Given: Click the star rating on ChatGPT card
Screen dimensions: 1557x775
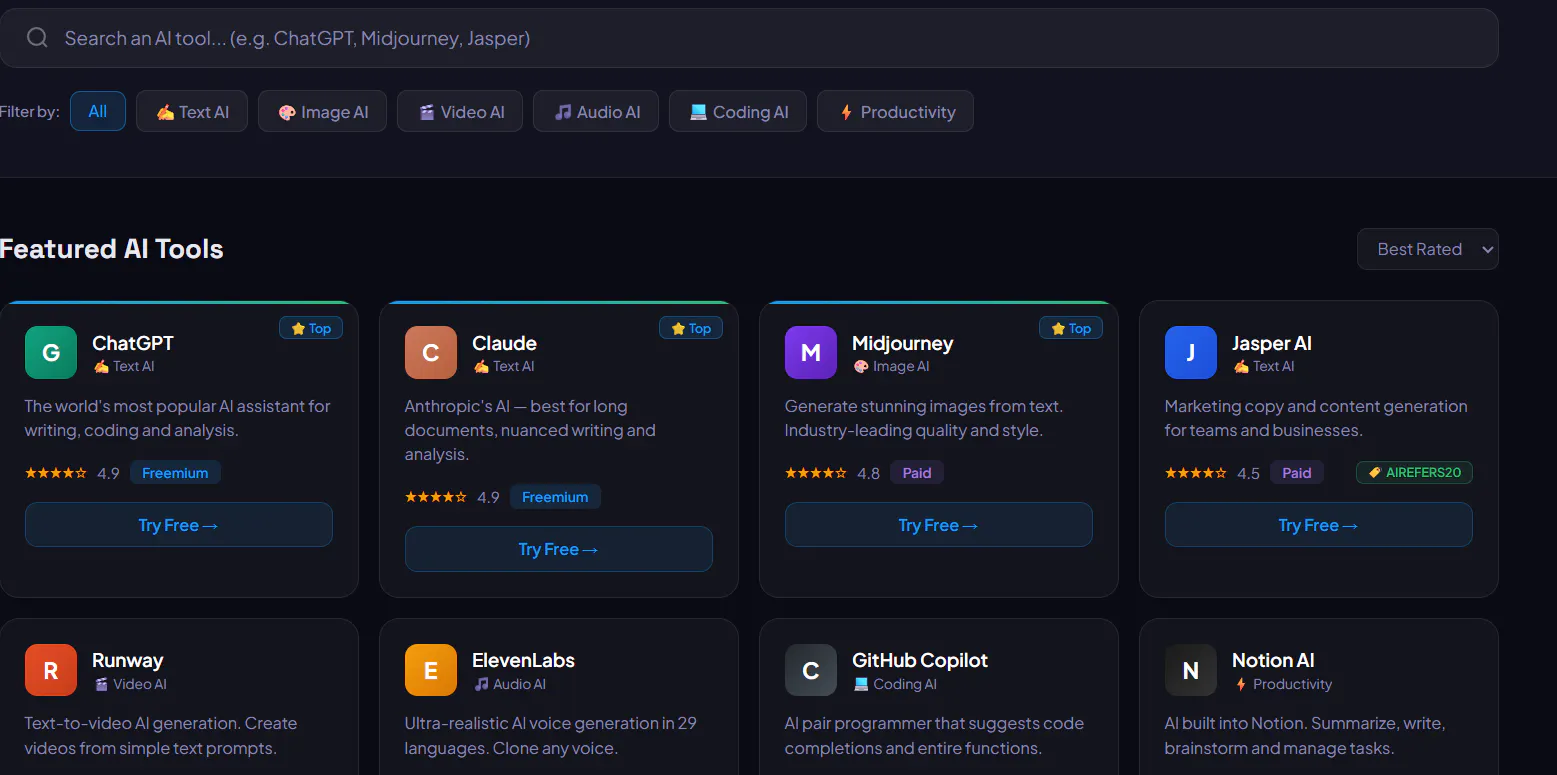Looking at the screenshot, I should (56, 473).
